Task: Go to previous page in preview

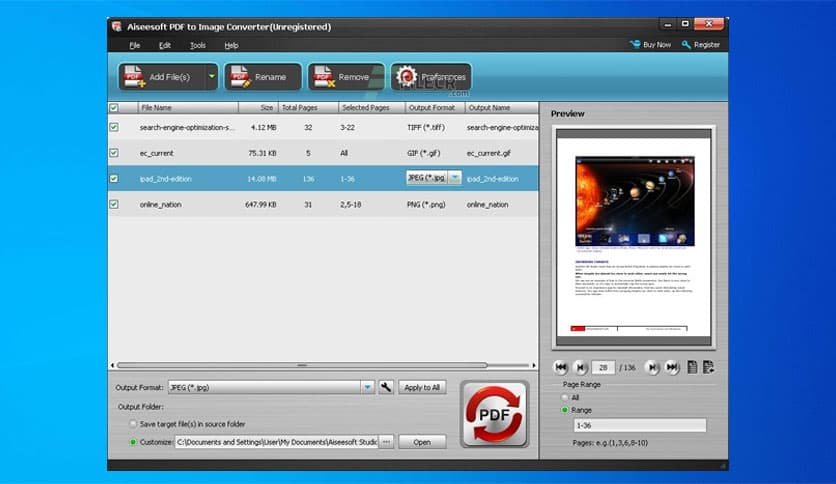Action: coord(580,367)
